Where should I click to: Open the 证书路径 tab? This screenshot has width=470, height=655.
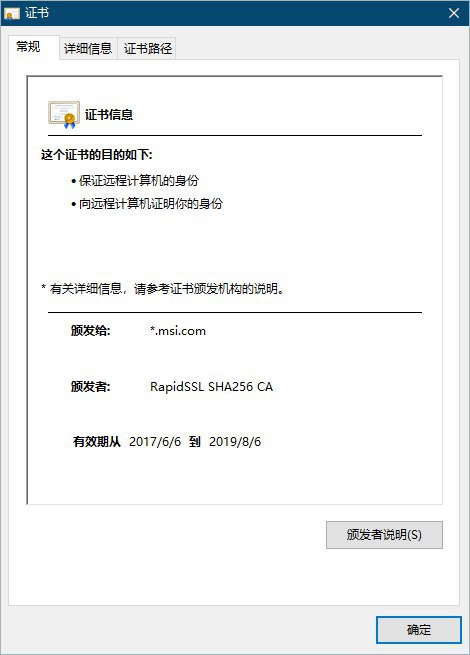tap(147, 48)
